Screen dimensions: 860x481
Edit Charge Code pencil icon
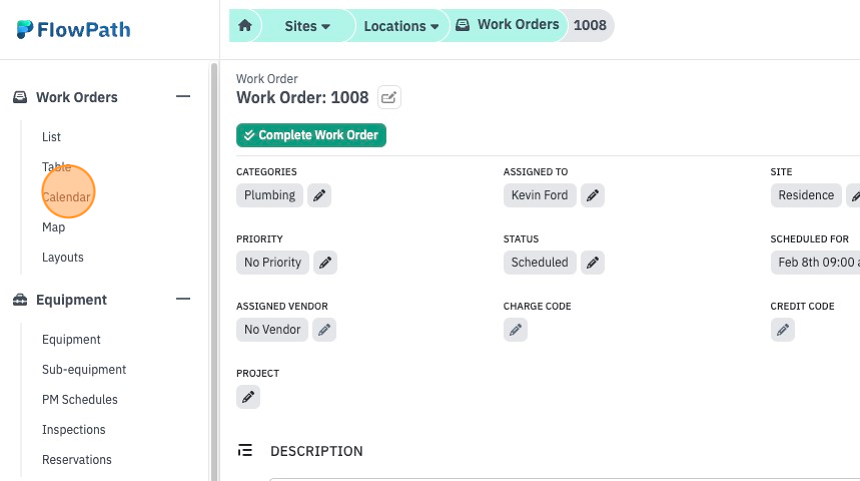point(516,330)
